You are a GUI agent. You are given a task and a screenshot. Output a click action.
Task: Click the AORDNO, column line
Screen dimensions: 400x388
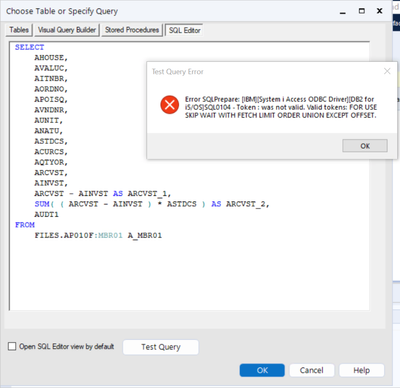tap(51, 89)
